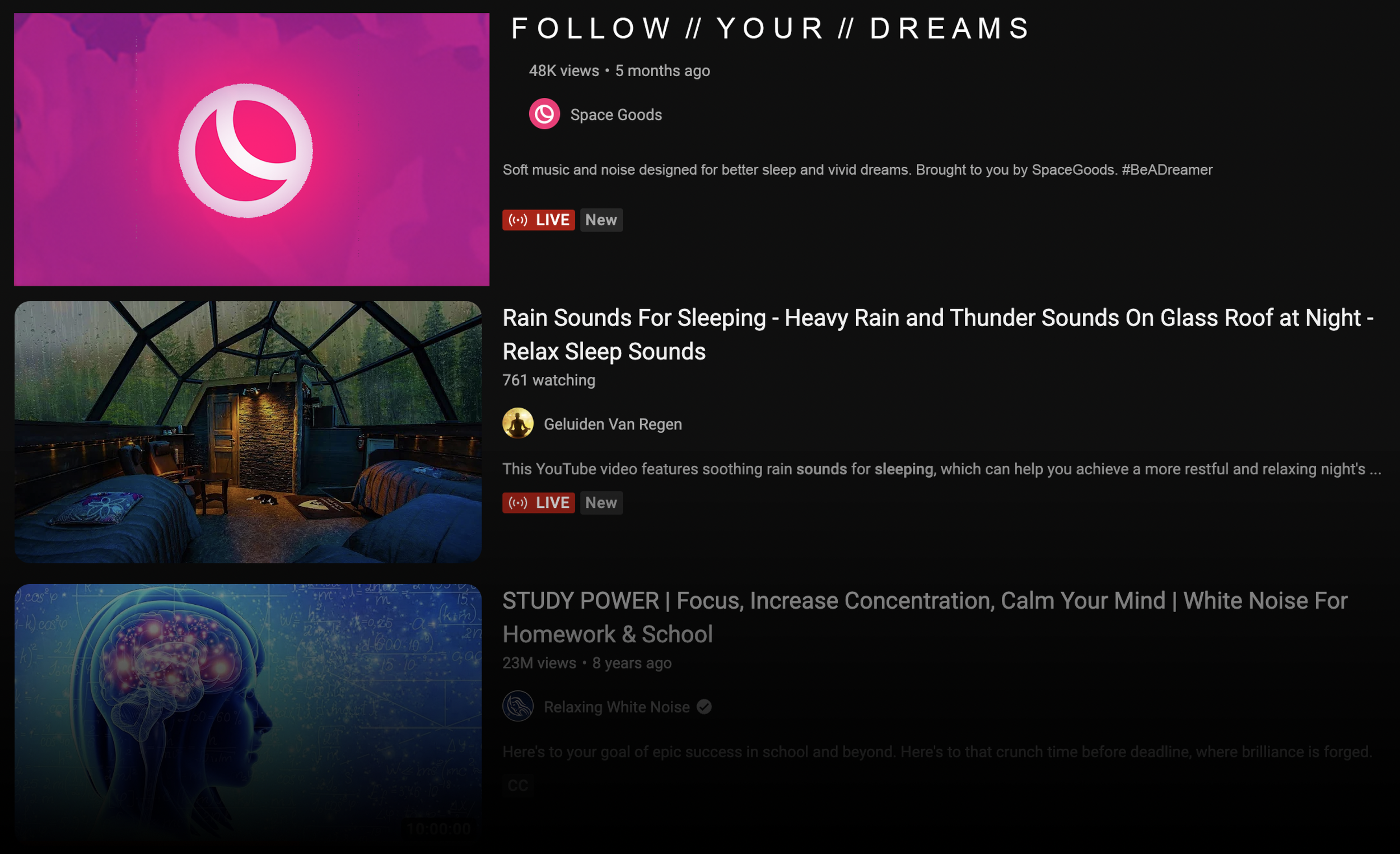The width and height of the screenshot is (1400, 854).
Task: Click the LIVE badge under the Rain Sounds video
Action: point(539,503)
